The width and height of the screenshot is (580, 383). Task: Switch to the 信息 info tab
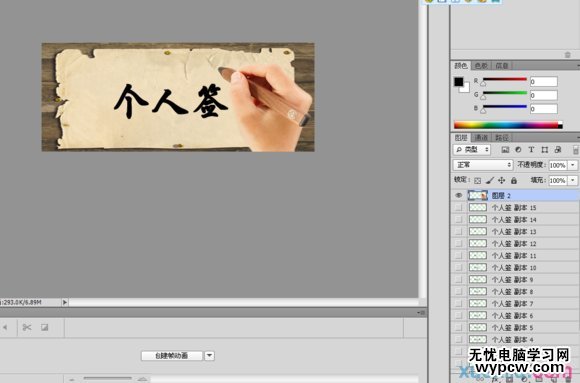tap(502, 66)
